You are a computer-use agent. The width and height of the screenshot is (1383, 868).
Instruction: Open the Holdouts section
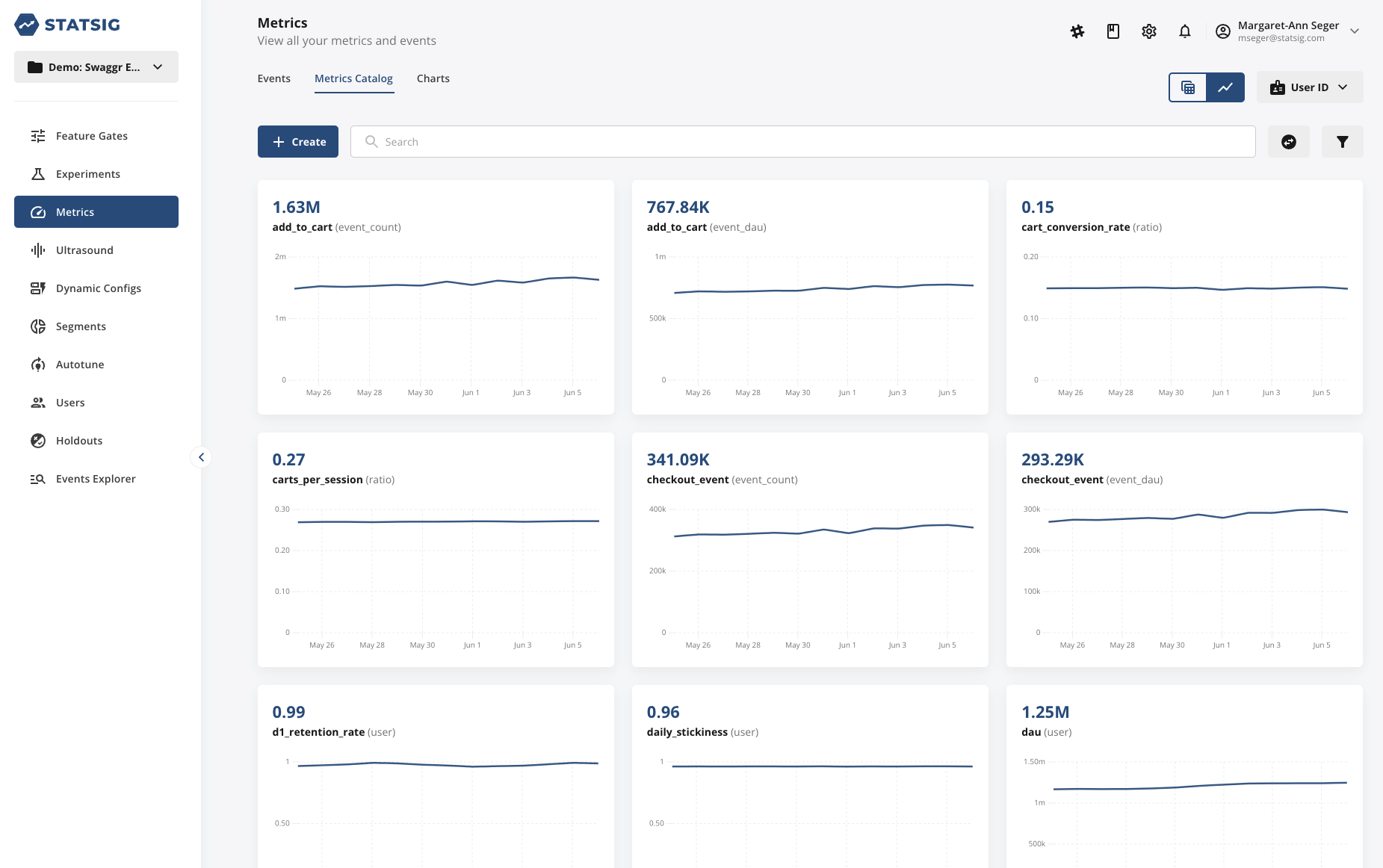[x=78, y=441]
